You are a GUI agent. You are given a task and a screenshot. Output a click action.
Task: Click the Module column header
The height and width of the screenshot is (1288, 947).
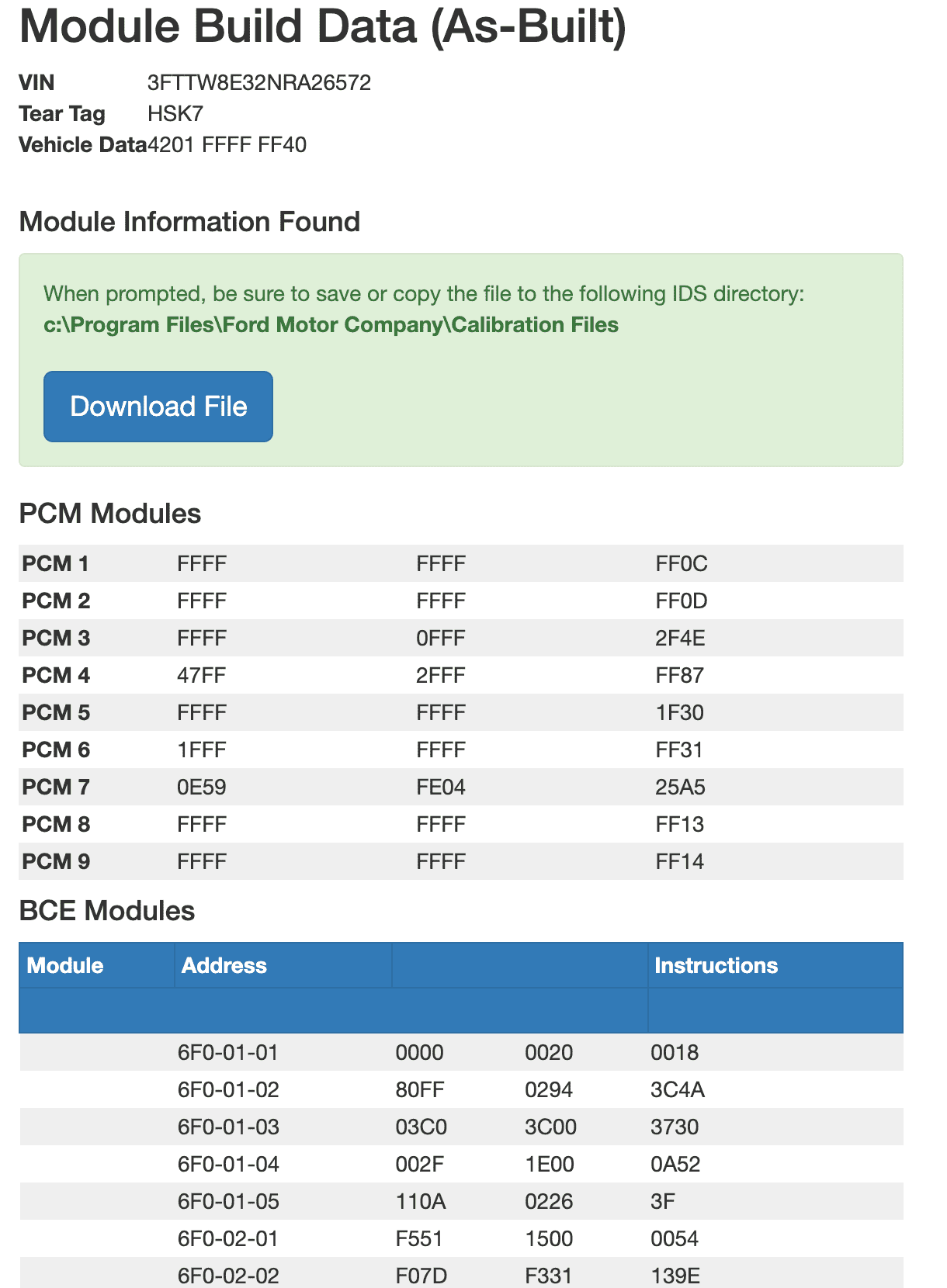[65, 965]
